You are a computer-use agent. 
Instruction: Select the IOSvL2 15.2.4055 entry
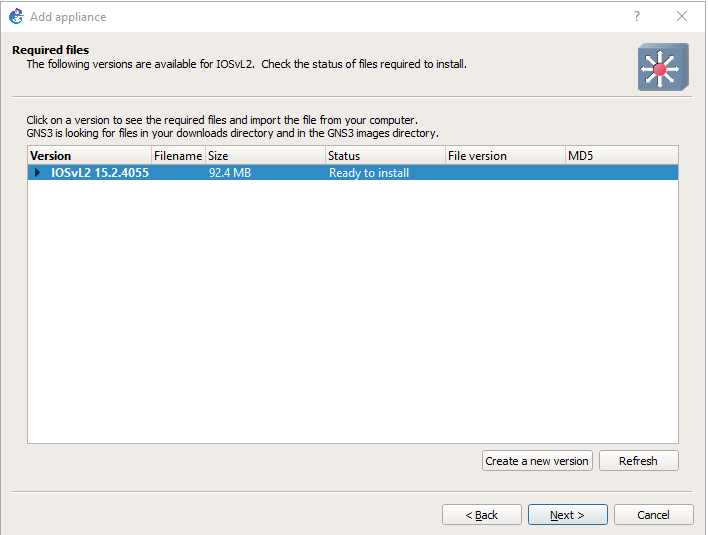(100, 173)
